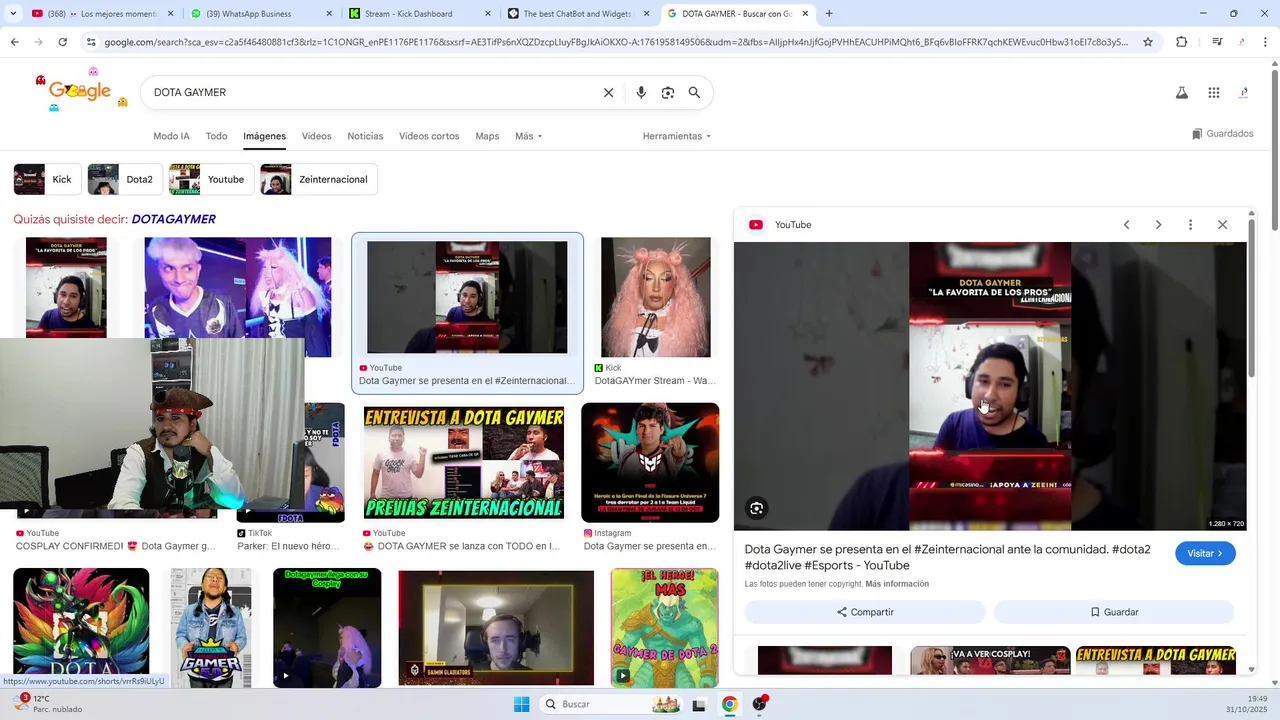1280x720 pixels.
Task: Open the preview image title link
Action: [x=947, y=557]
